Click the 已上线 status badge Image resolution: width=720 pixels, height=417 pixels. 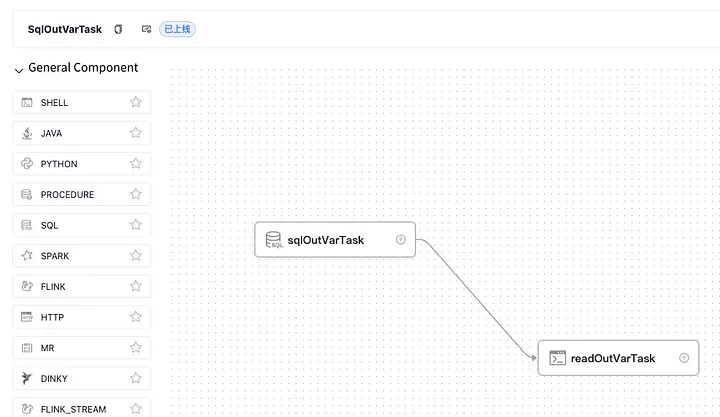click(177, 29)
